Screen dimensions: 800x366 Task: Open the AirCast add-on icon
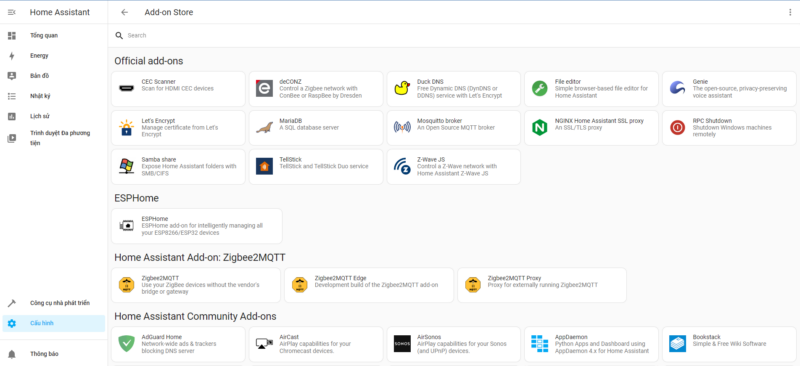[264, 344]
